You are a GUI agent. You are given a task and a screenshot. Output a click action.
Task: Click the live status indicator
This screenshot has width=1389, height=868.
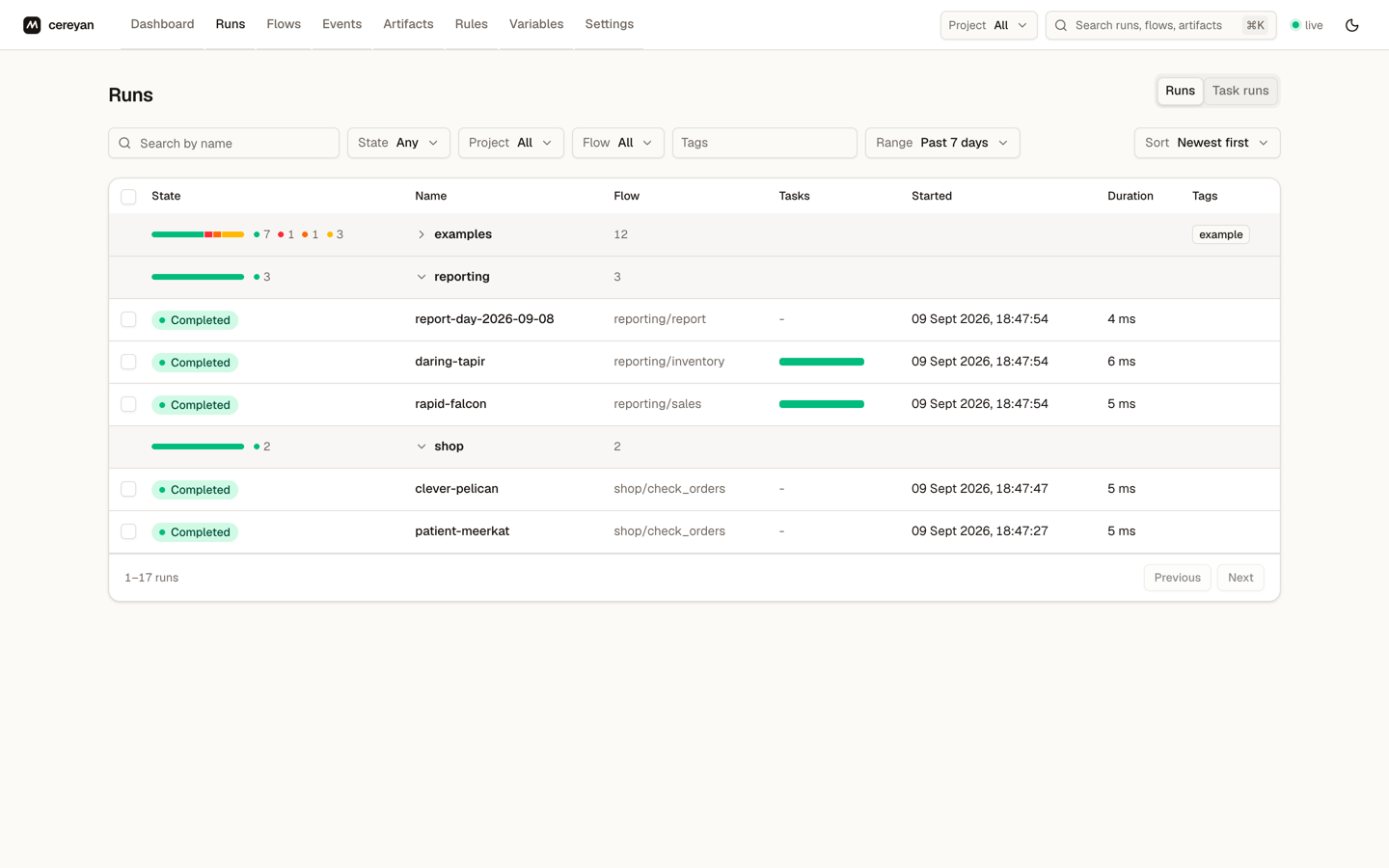point(1307,25)
